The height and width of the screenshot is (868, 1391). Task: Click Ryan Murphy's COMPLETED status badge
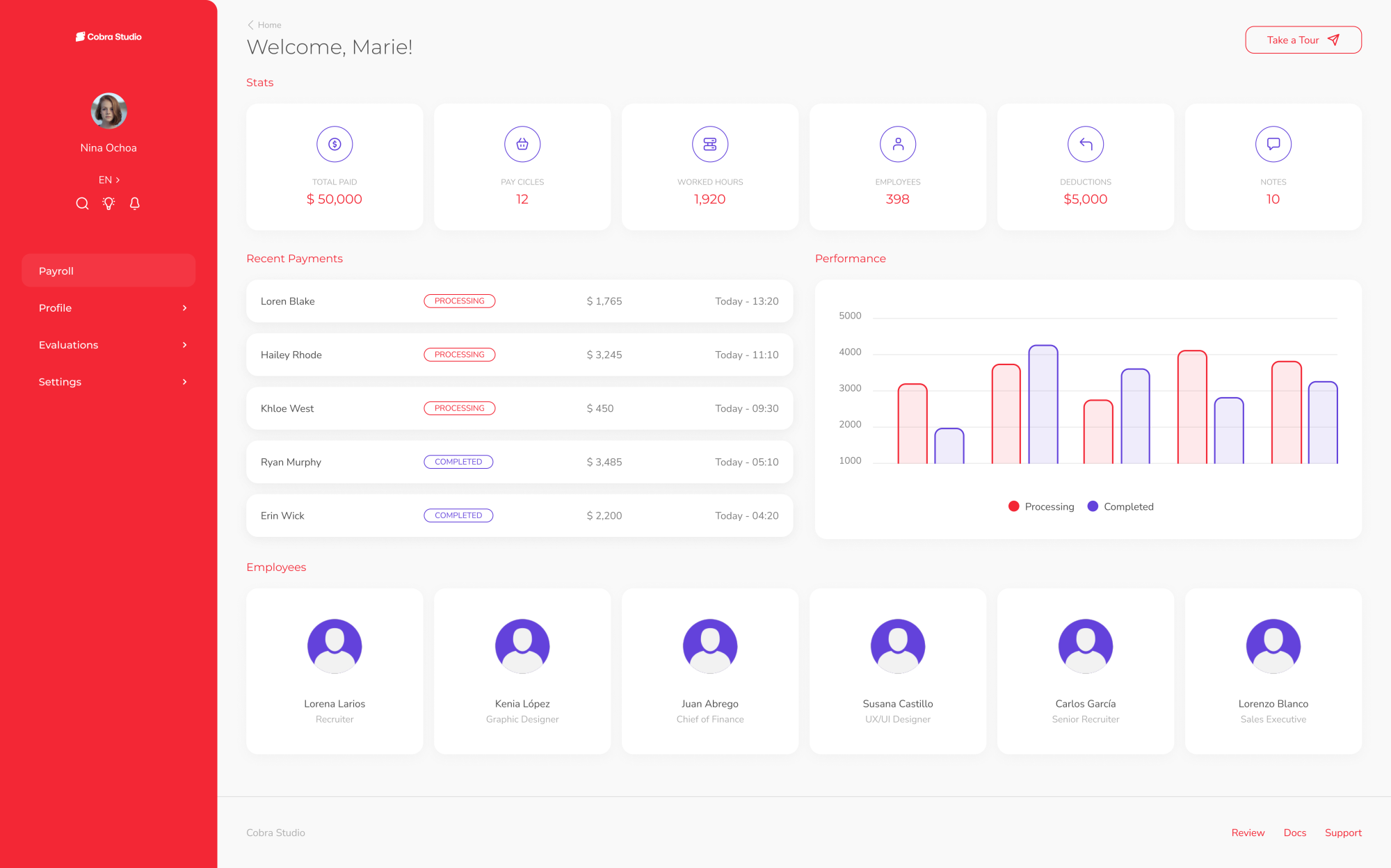[x=458, y=462]
